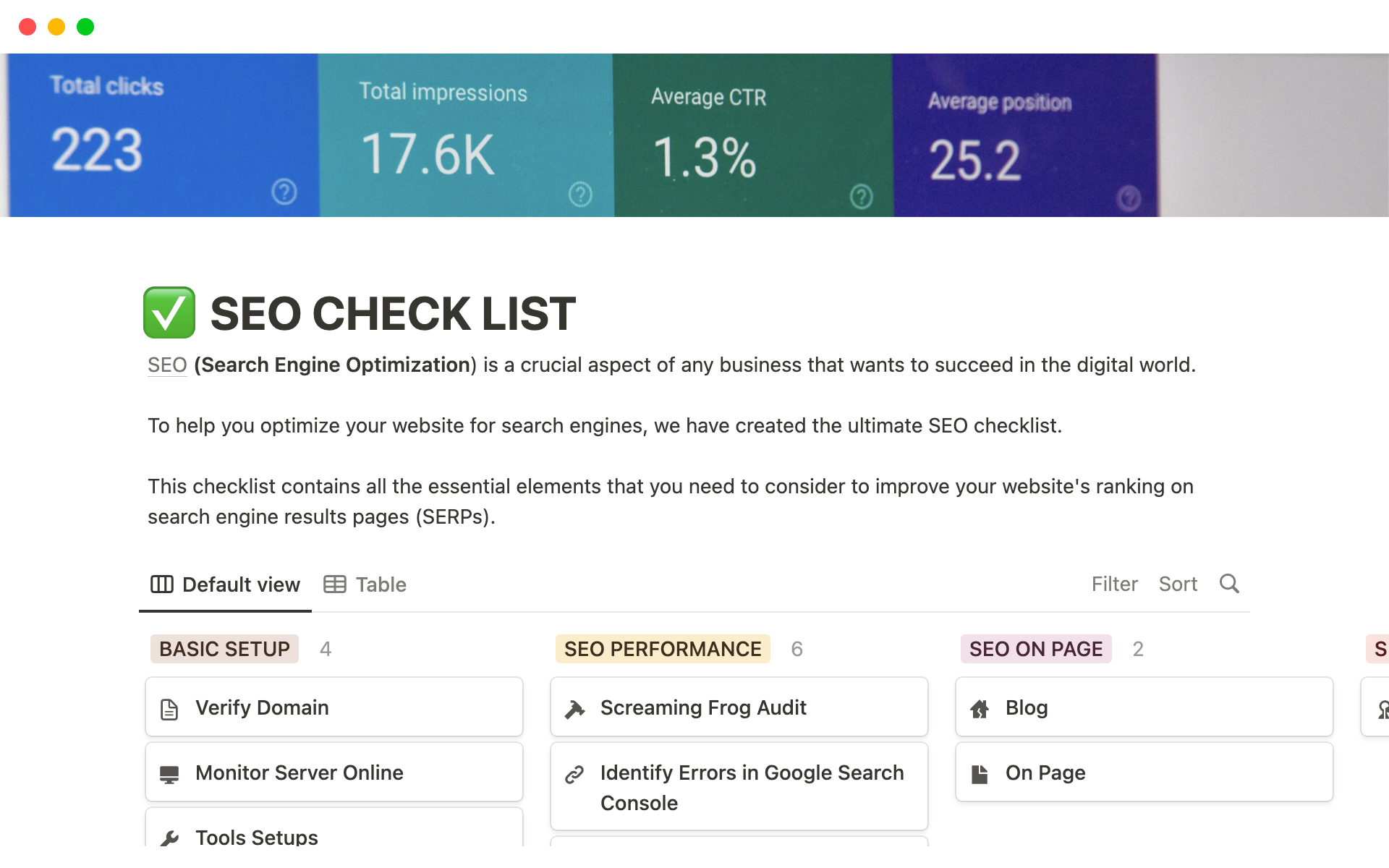Open the Identify Errors in Google Search Console card
This screenshot has width=1389, height=868.
(752, 787)
